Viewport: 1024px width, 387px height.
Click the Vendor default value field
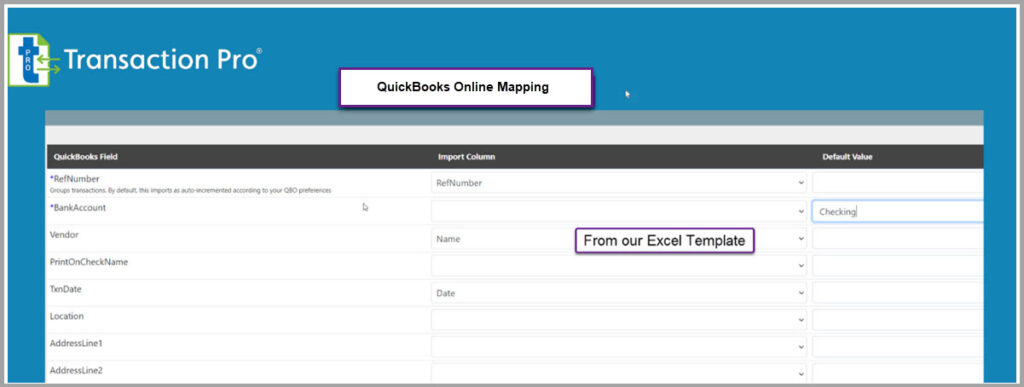tap(897, 239)
